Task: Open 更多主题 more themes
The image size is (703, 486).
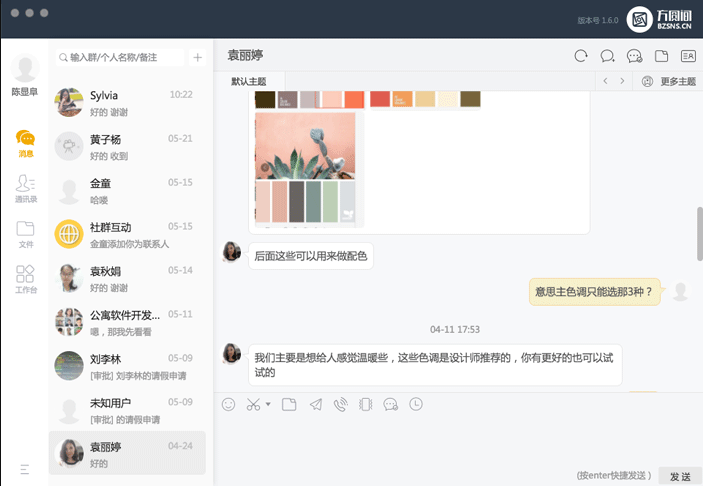Action: click(669, 81)
